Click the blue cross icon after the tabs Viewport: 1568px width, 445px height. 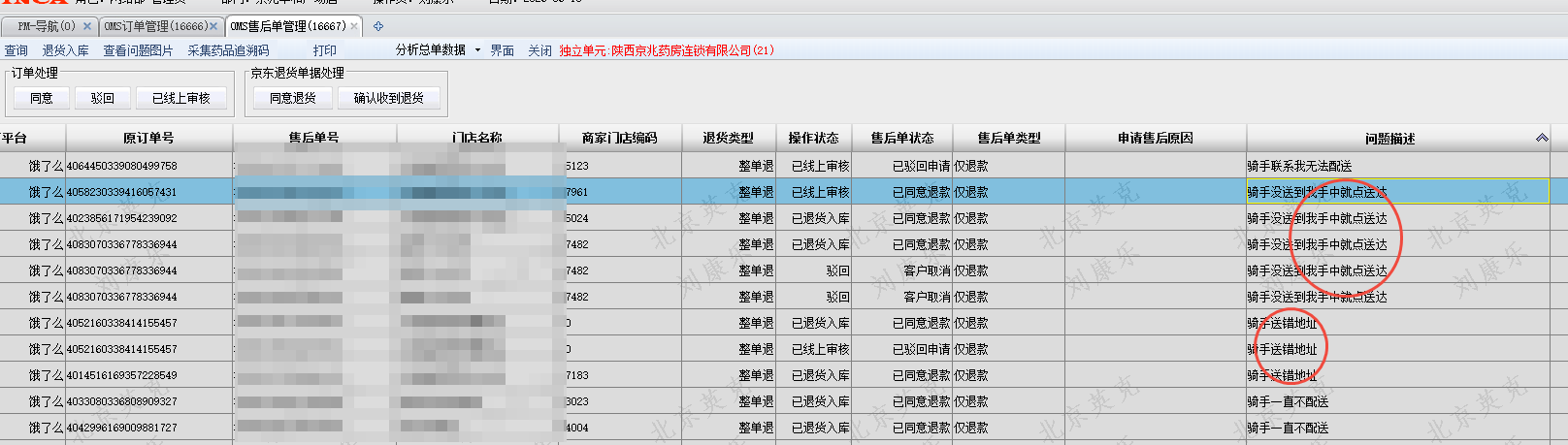378,26
